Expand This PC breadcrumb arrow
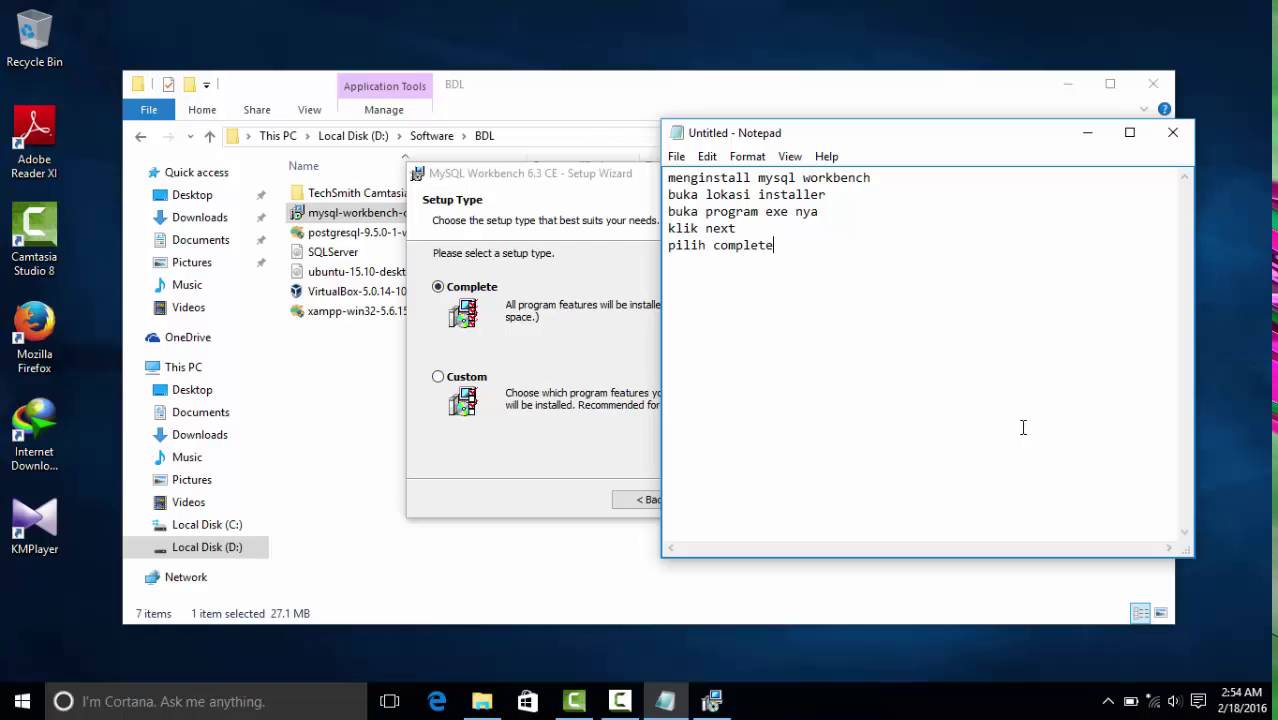Image resolution: width=1278 pixels, height=720 pixels. [307, 136]
